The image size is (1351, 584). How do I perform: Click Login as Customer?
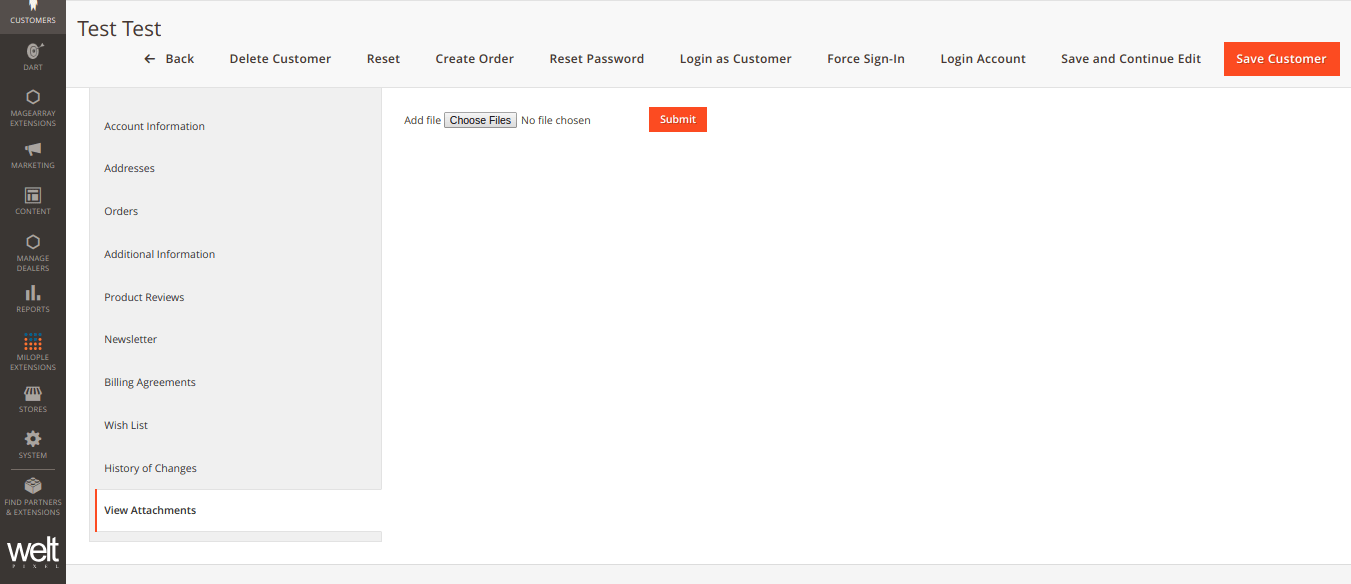(735, 58)
